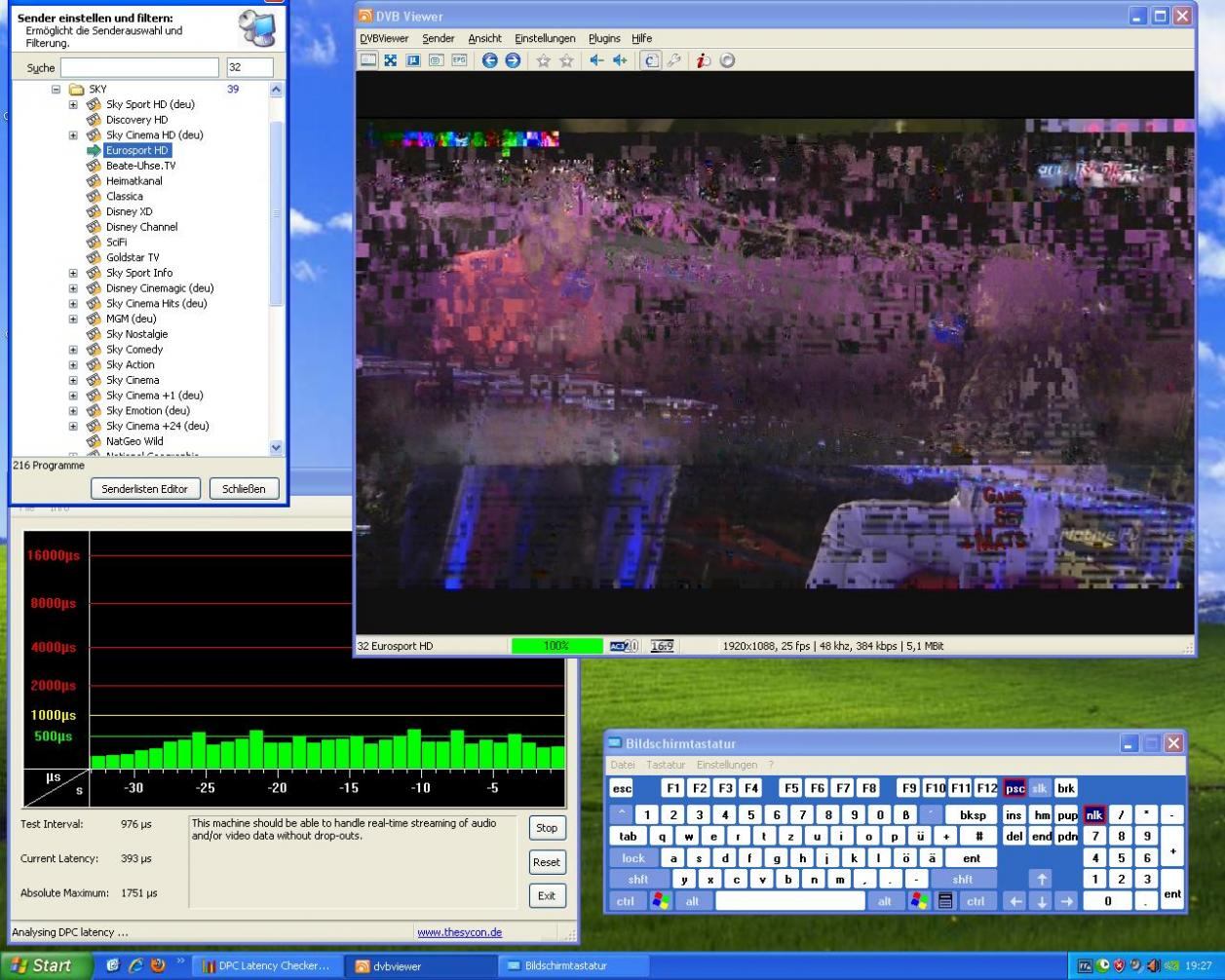
Task: Toggle the lock key on on-screen keyboard
Action: (x=633, y=858)
